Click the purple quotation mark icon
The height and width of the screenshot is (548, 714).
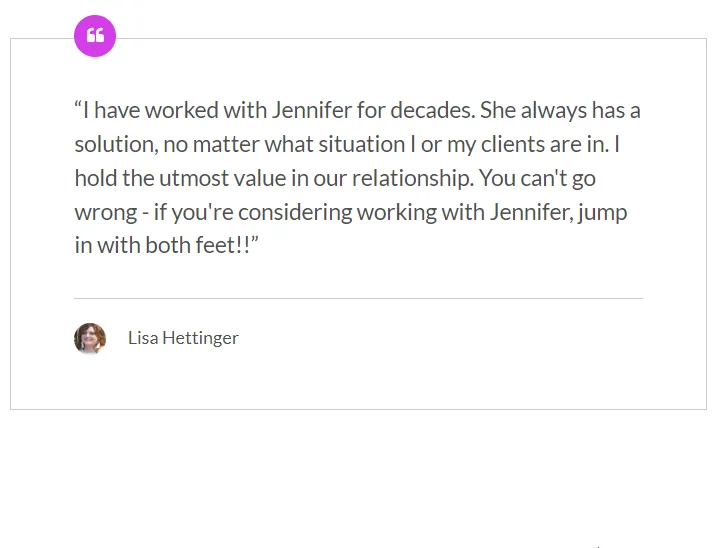pyautogui.click(x=95, y=36)
